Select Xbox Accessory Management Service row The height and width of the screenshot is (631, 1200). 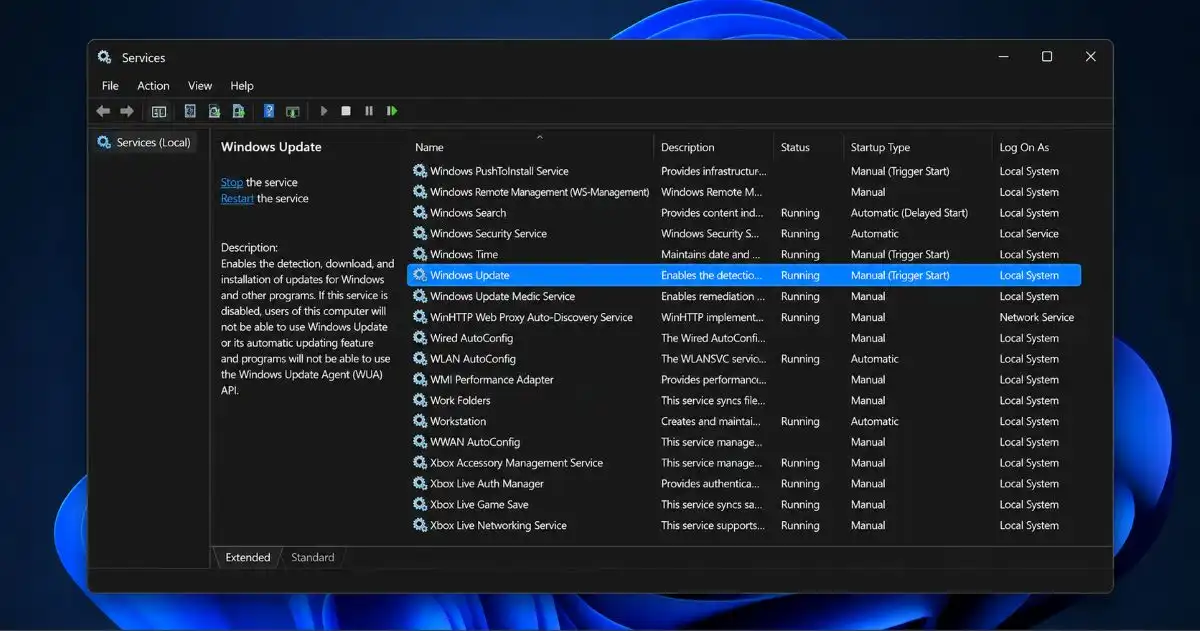point(744,463)
